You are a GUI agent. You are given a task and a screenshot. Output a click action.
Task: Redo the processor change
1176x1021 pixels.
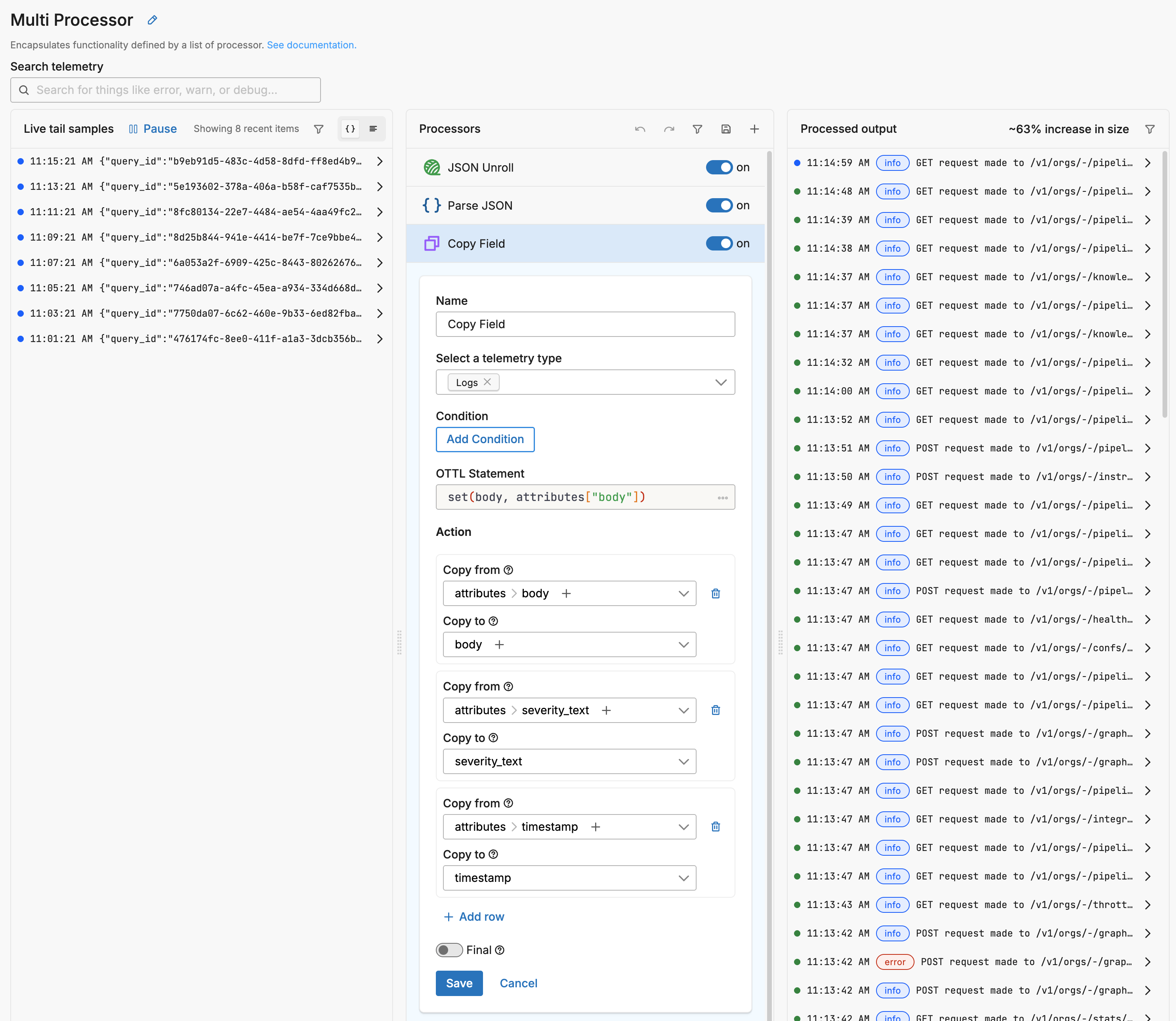(x=668, y=129)
